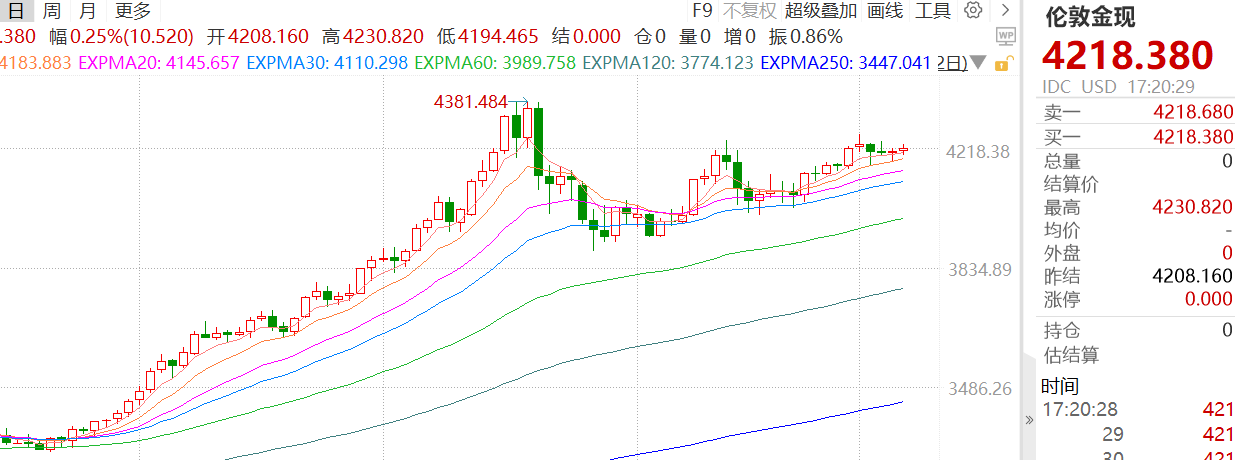Open the F9 info button
This screenshot has height=460, width=1235.
point(702,11)
